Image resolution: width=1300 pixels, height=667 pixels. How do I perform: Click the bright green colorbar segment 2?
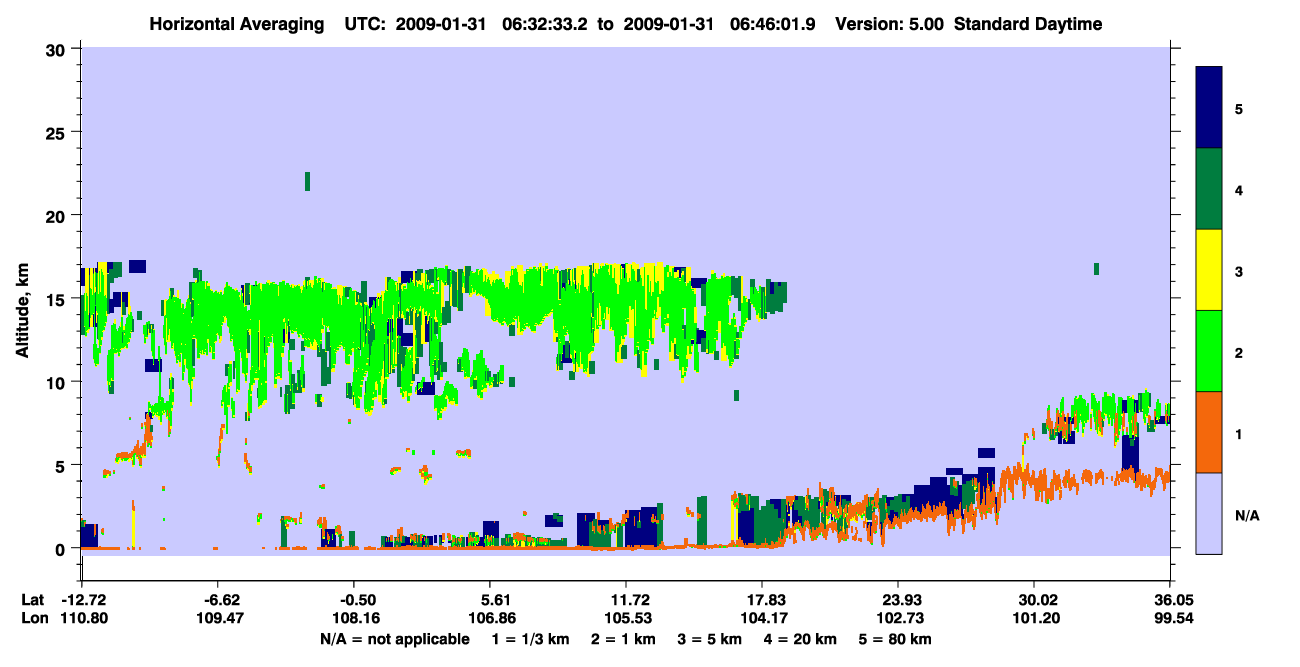[1209, 351]
